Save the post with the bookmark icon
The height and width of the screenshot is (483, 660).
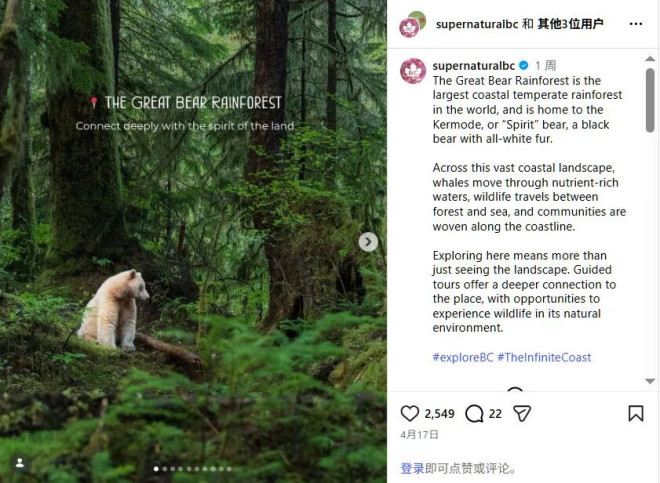(x=636, y=413)
